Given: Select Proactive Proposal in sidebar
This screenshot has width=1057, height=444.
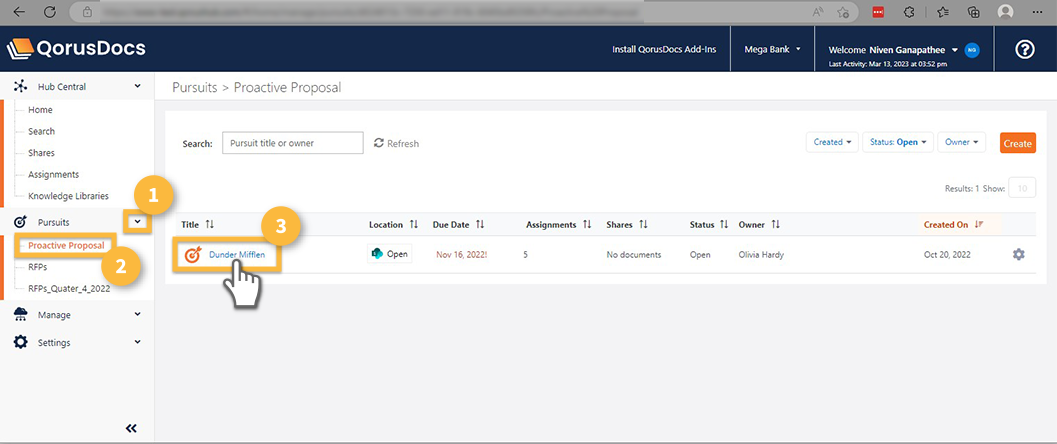Looking at the screenshot, I should pyautogui.click(x=66, y=246).
